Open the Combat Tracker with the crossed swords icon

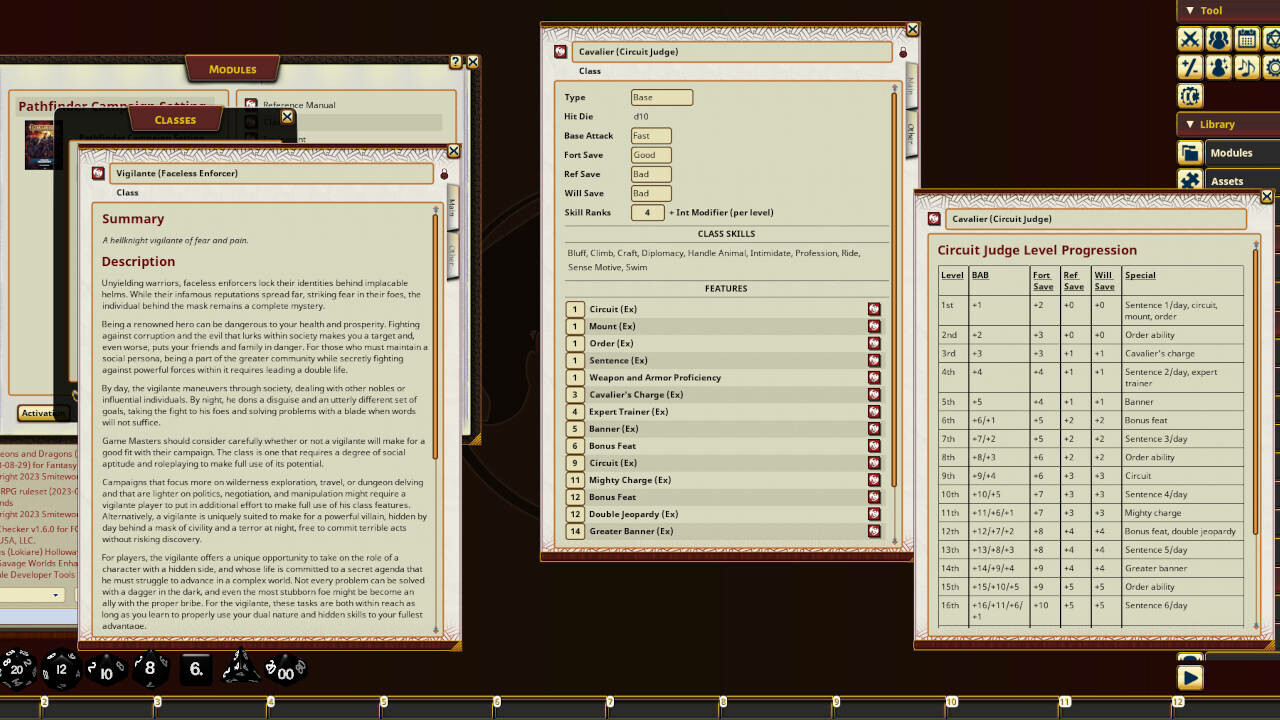pyautogui.click(x=1191, y=39)
